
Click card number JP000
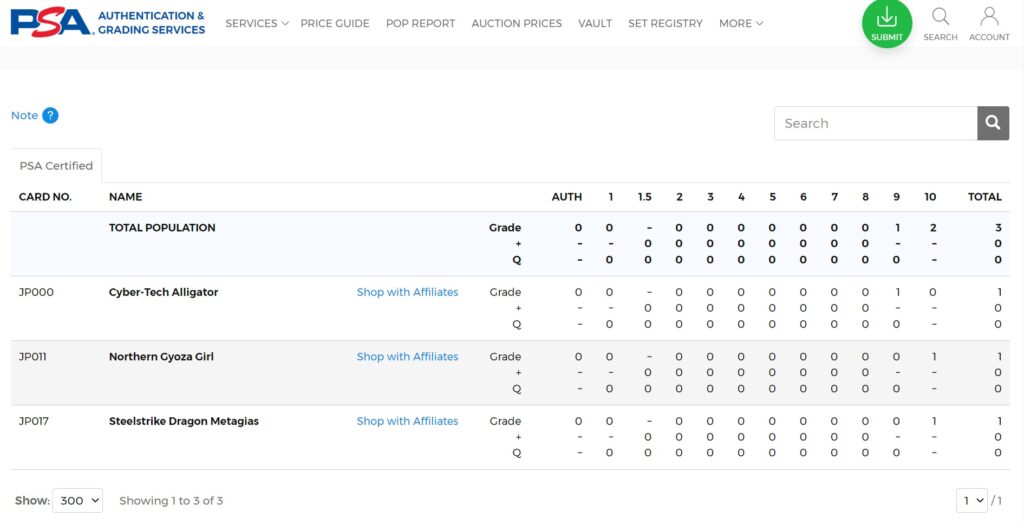(37, 293)
